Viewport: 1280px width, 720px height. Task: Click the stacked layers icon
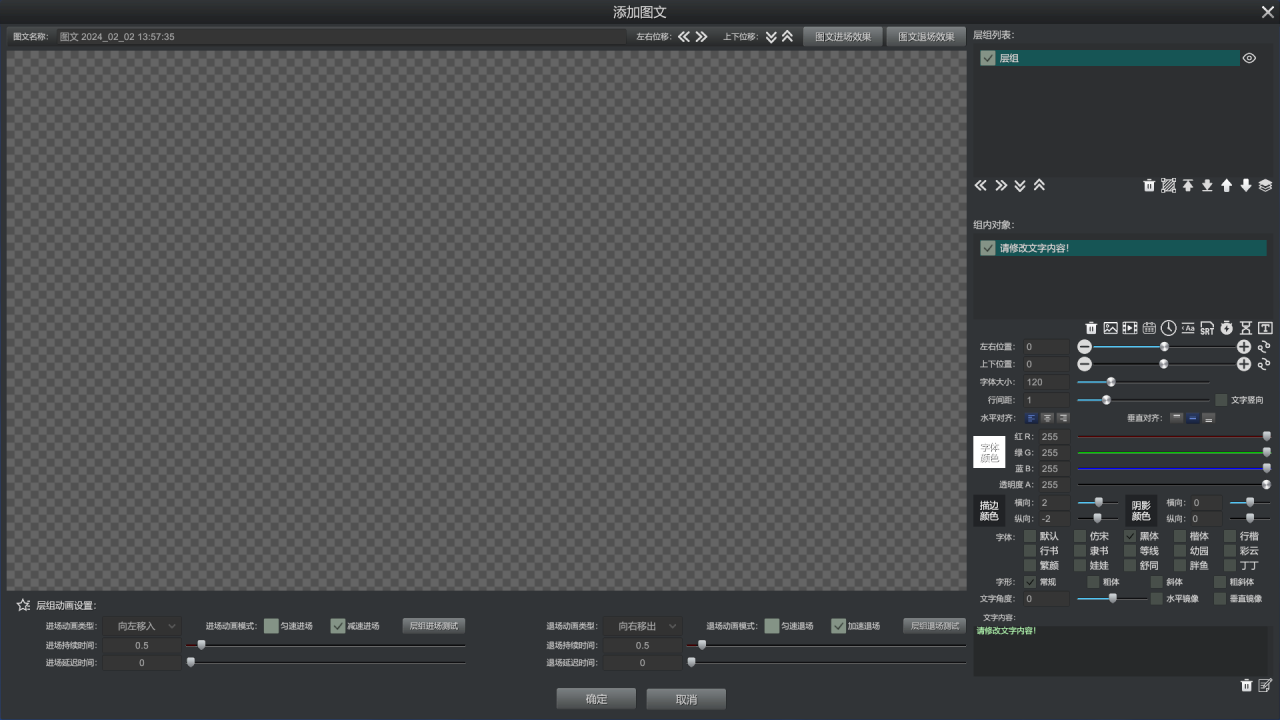point(1265,185)
